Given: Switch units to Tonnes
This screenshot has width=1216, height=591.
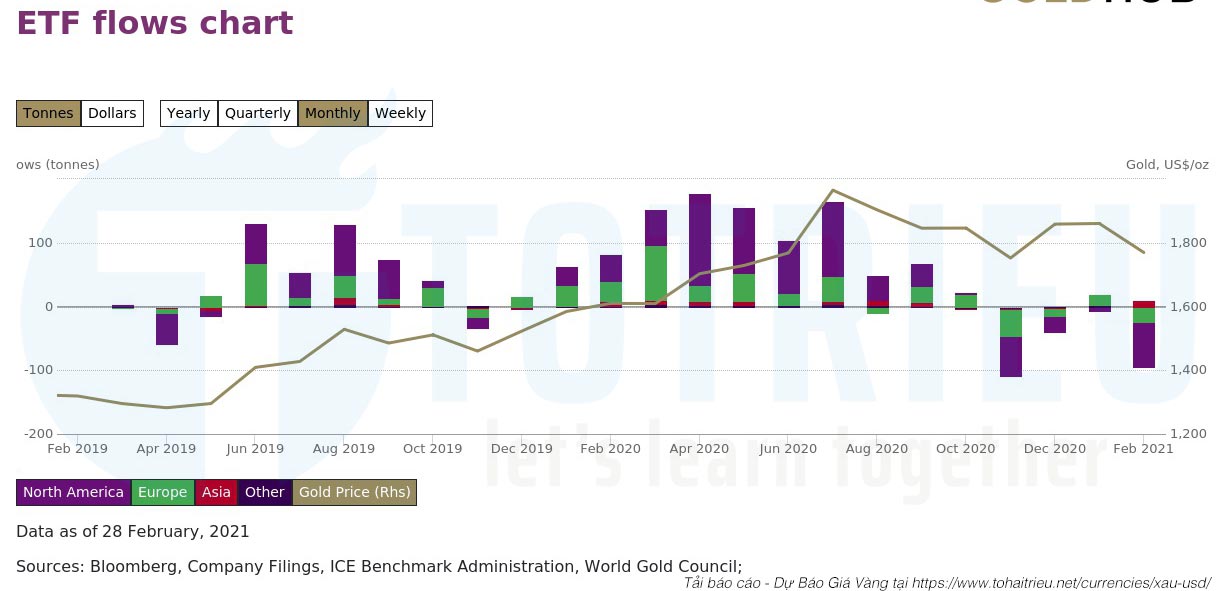Looking at the screenshot, I should (x=48, y=113).
